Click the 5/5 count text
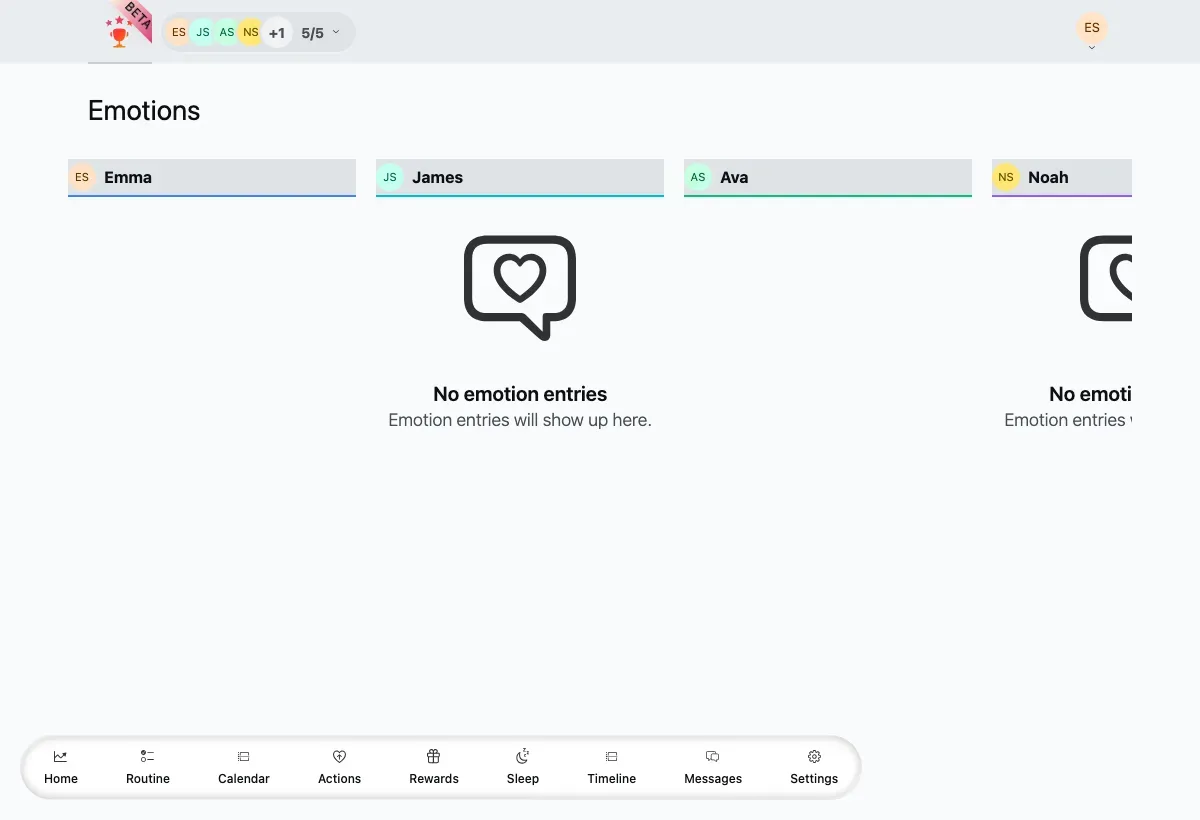 point(313,33)
